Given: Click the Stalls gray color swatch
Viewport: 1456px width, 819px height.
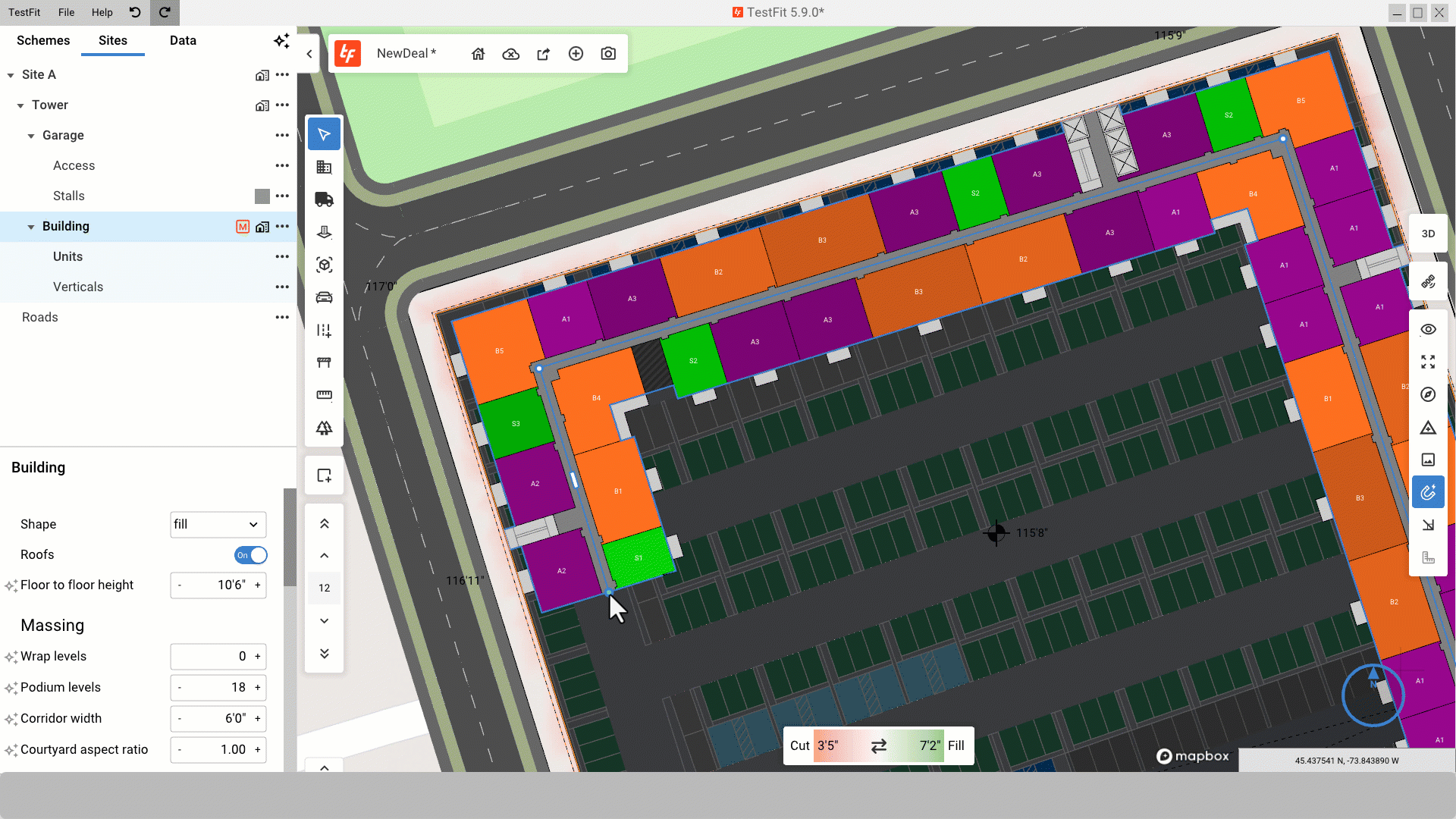Looking at the screenshot, I should pos(262,196).
